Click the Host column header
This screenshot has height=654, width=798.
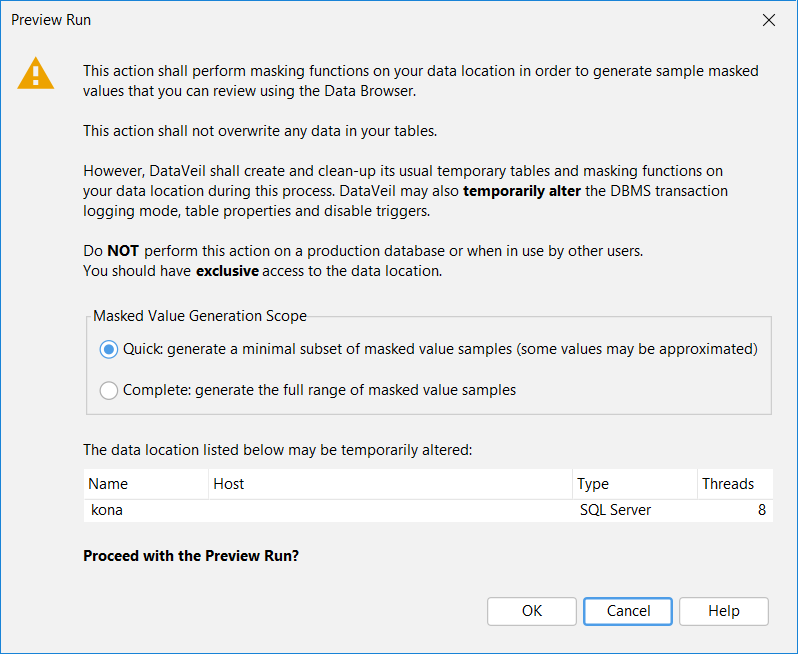390,484
